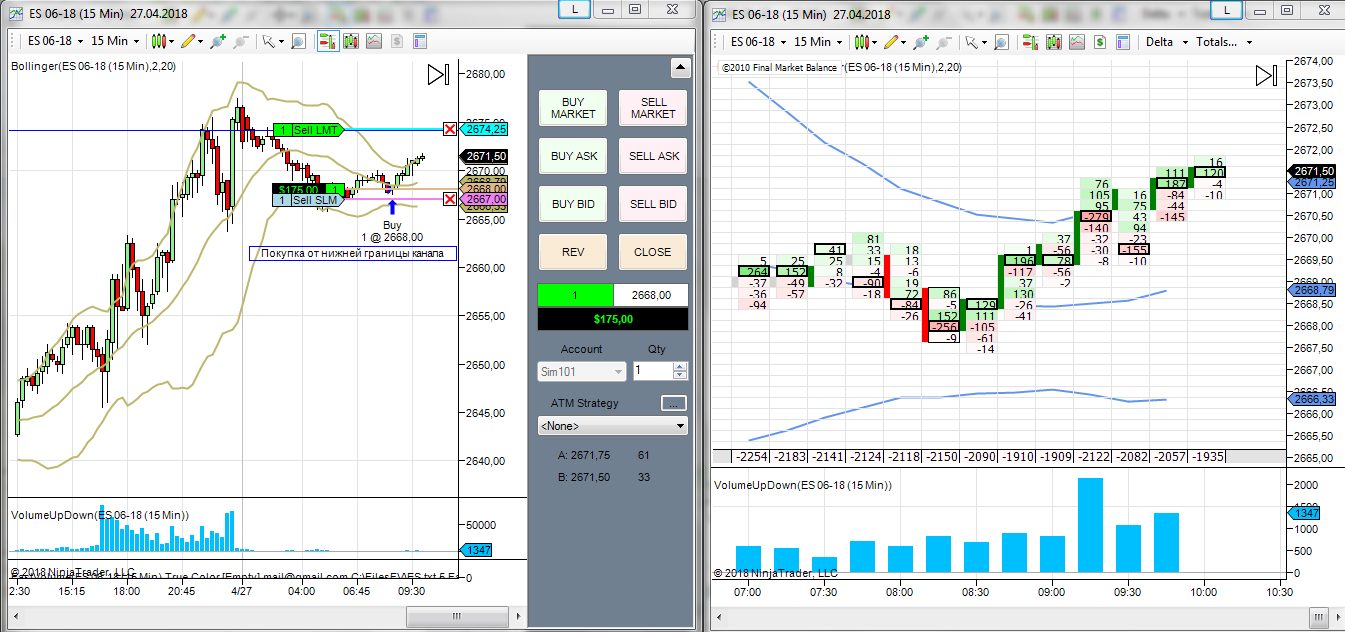The height and width of the screenshot is (632, 1345).
Task: Click the CLOSE position button
Action: point(653,252)
